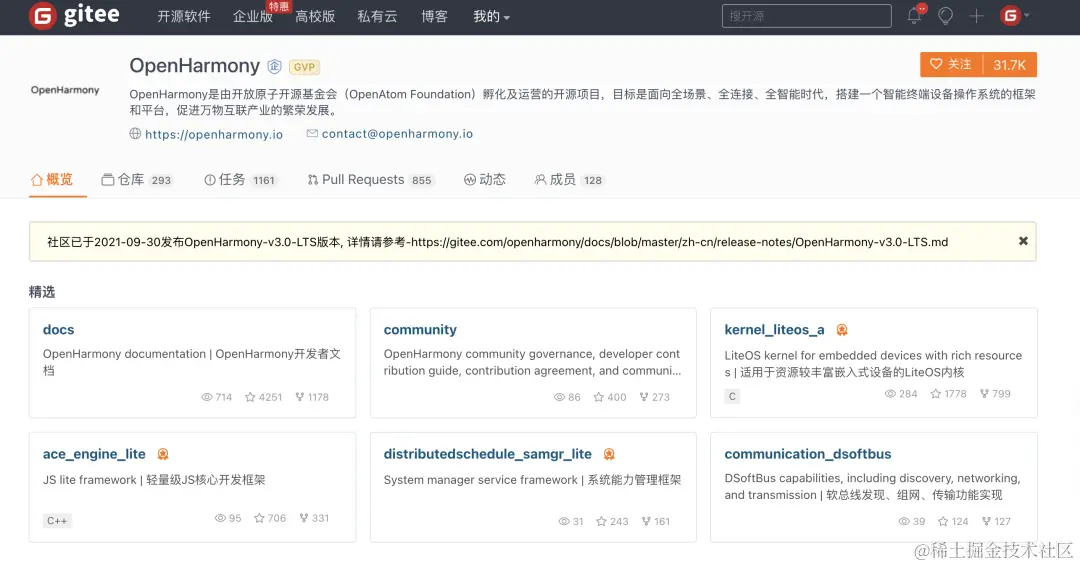Open the ace_engine_lite repository
1080x567 pixels.
94,454
